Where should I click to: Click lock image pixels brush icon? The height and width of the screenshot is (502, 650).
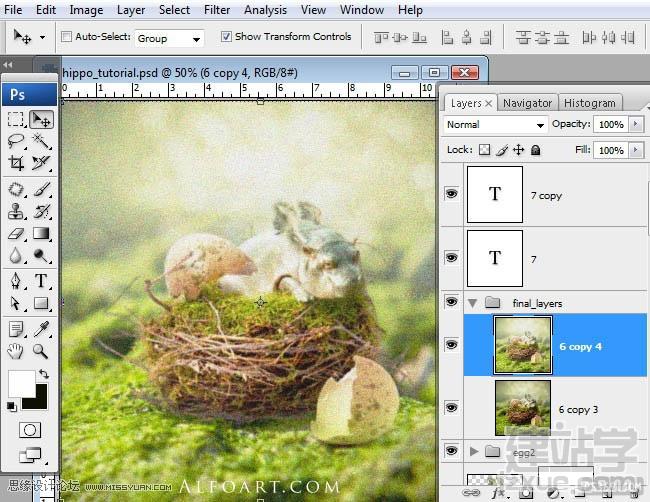click(502, 150)
